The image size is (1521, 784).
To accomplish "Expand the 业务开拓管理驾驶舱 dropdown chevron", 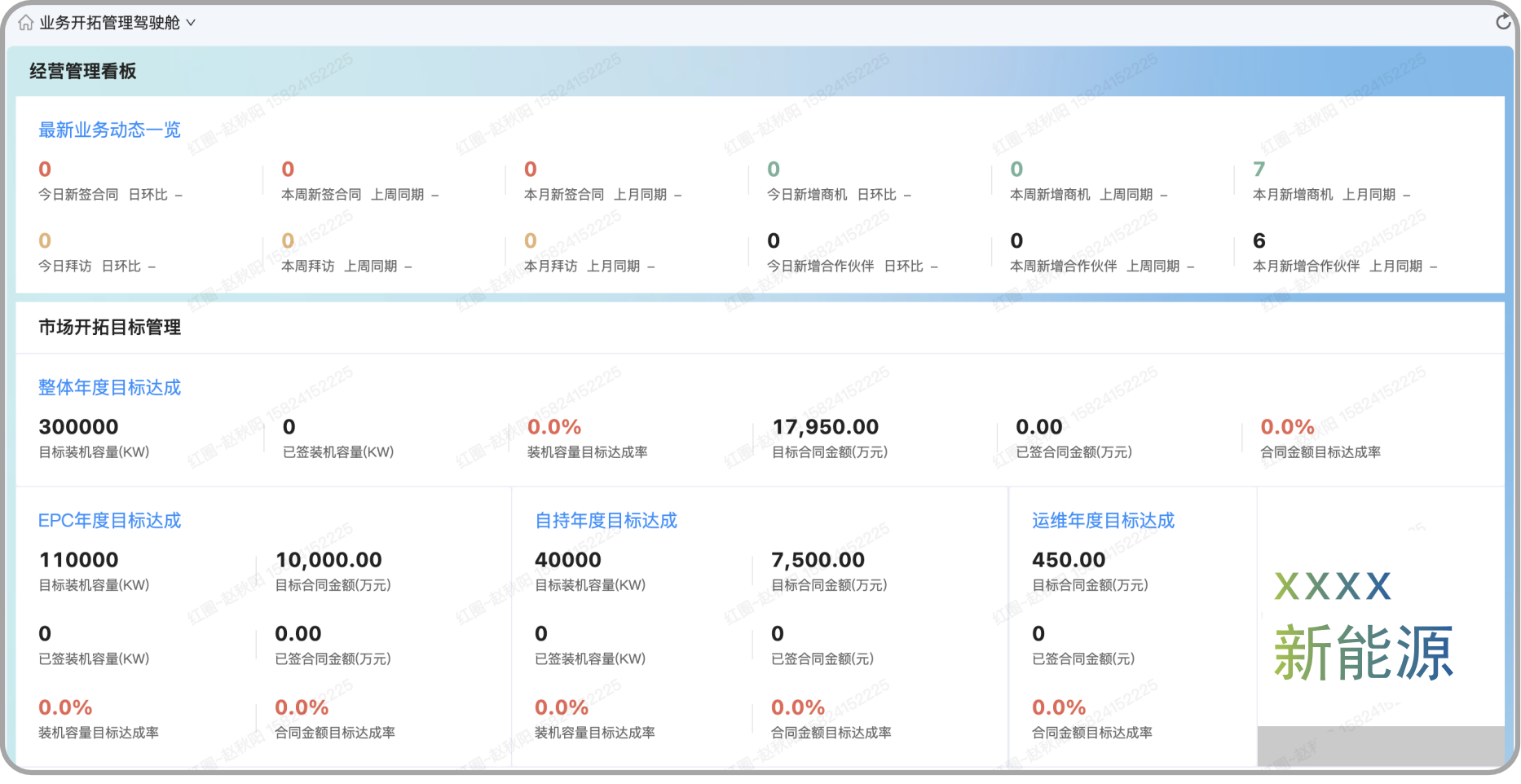I will tap(192, 23).
